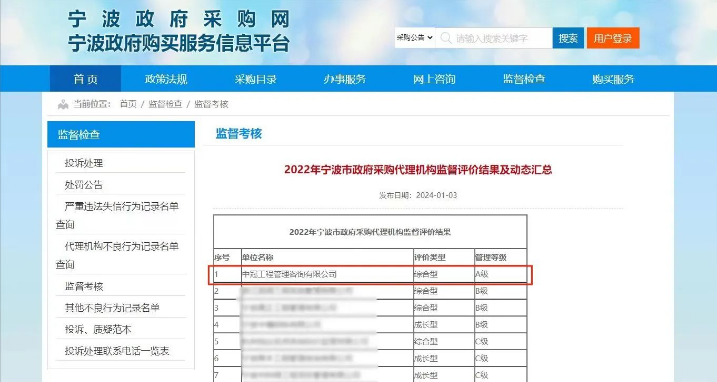Select the 采购目录 navigation item
717x382 pixels.
(x=255, y=79)
